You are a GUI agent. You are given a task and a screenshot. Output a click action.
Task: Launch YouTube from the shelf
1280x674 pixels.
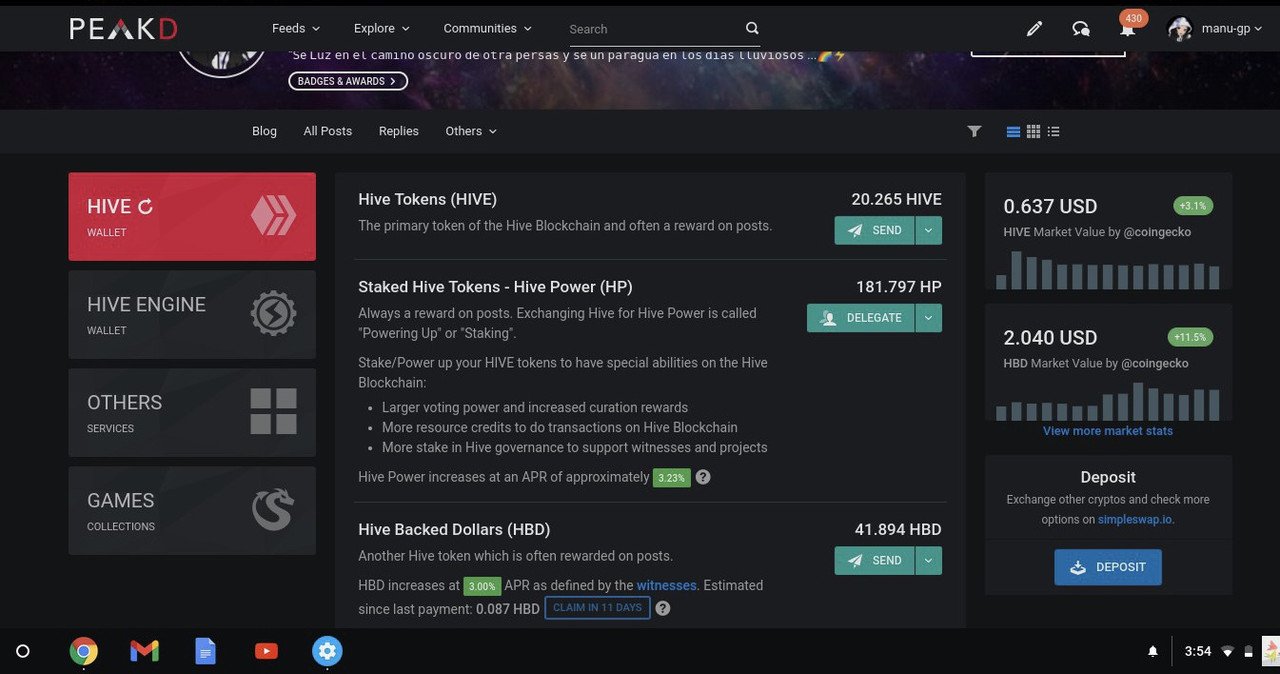266,651
